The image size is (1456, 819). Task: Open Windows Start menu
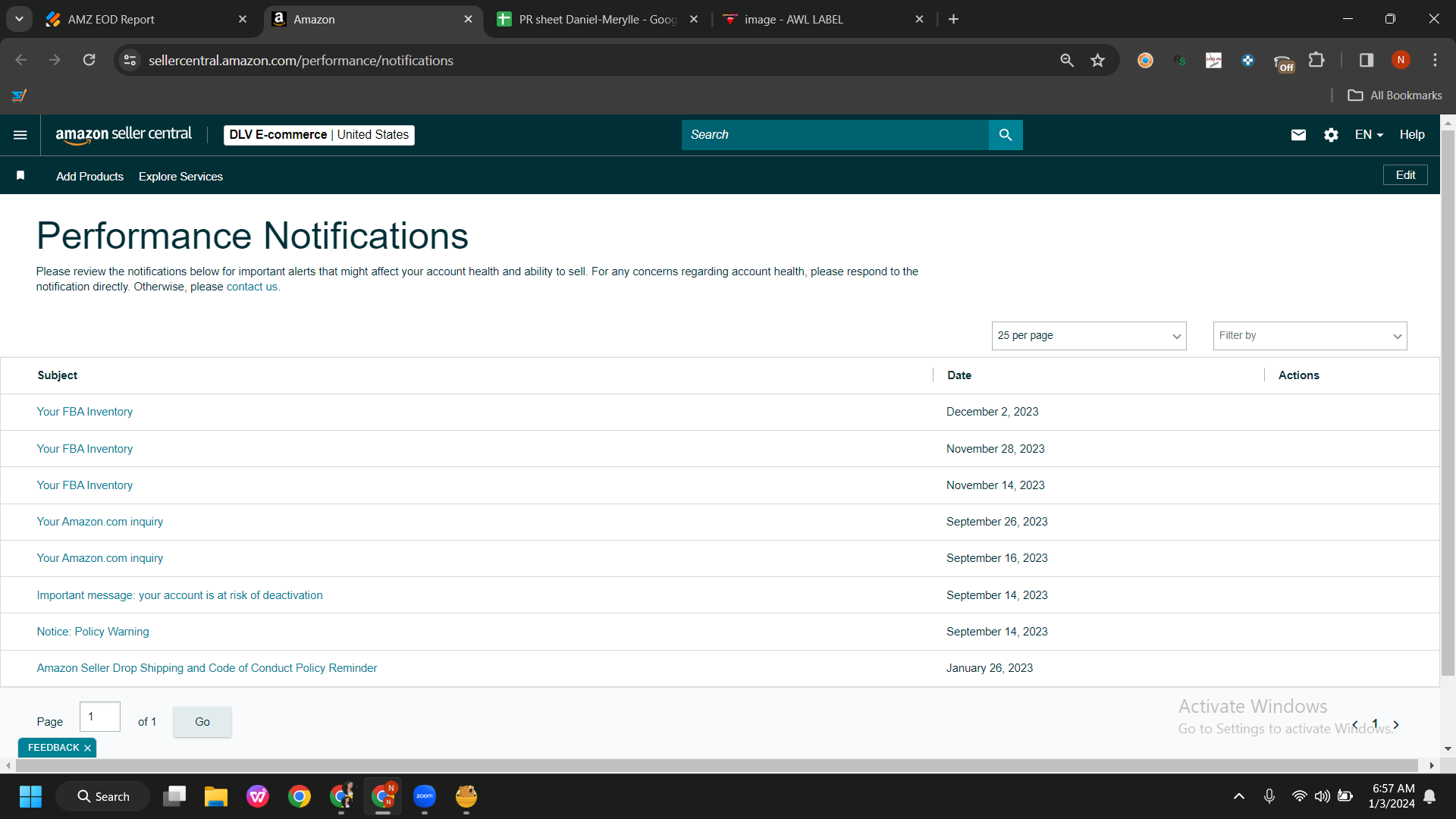click(30, 796)
